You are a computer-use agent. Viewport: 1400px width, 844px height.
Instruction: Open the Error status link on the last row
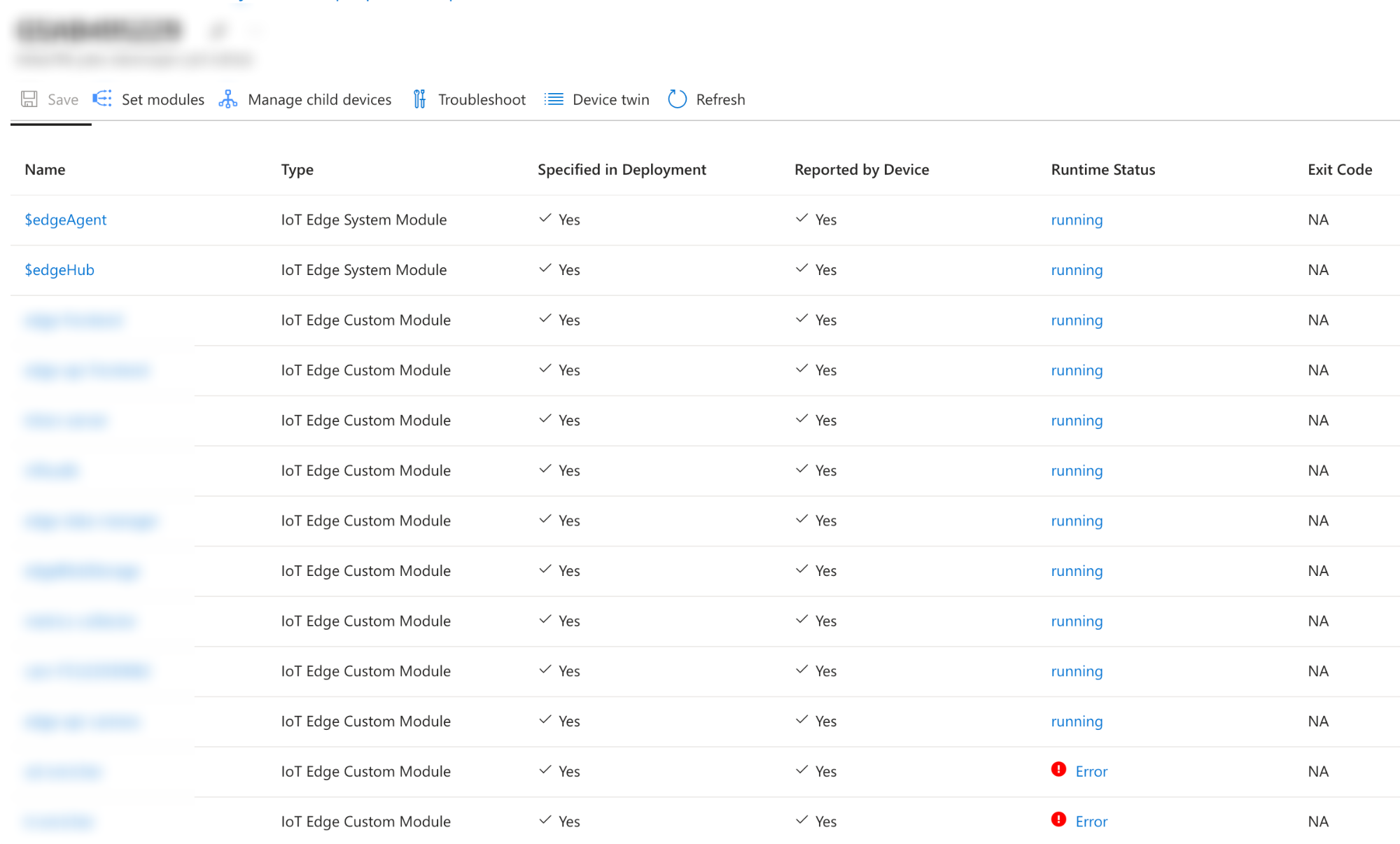1091,821
